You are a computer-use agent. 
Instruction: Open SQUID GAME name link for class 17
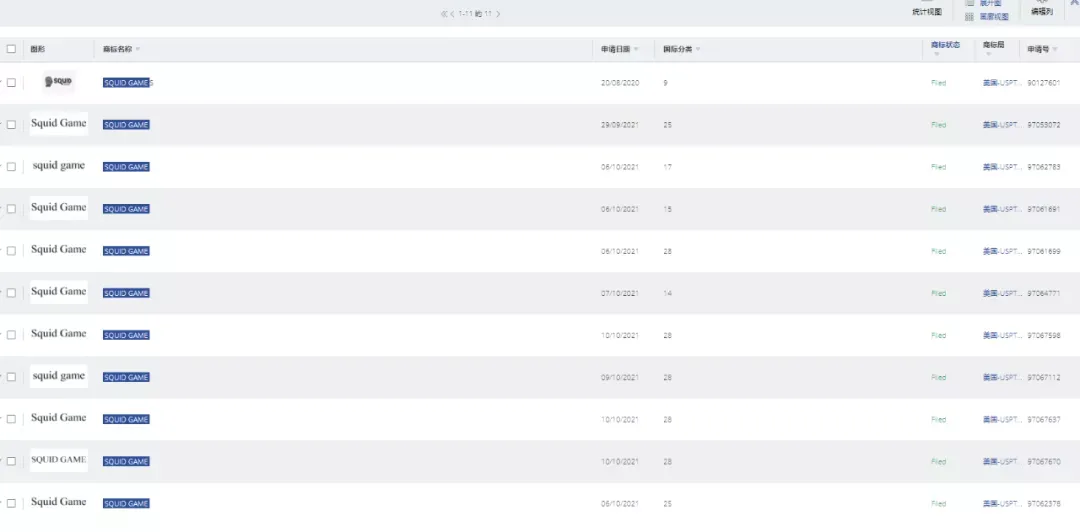pyautogui.click(x=126, y=167)
